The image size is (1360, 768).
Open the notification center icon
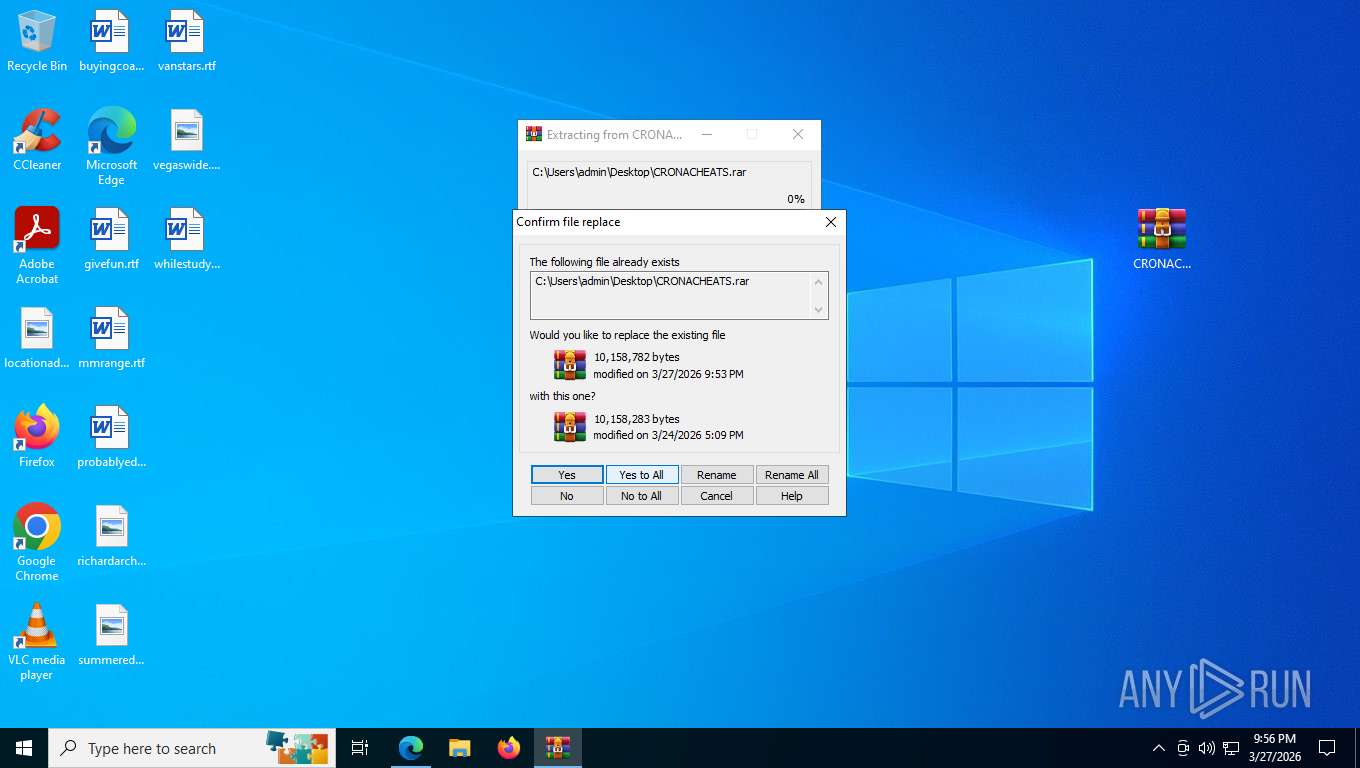[x=1327, y=748]
